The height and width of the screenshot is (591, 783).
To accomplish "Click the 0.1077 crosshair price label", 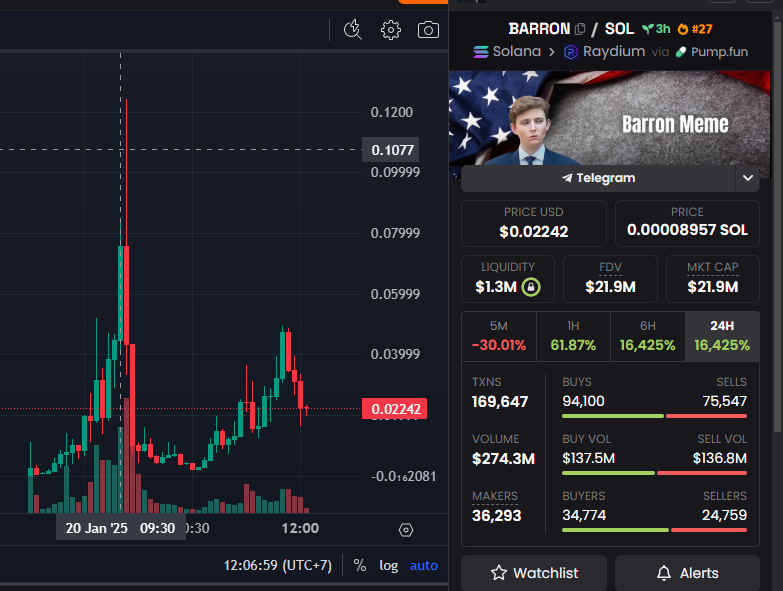I will (x=391, y=150).
